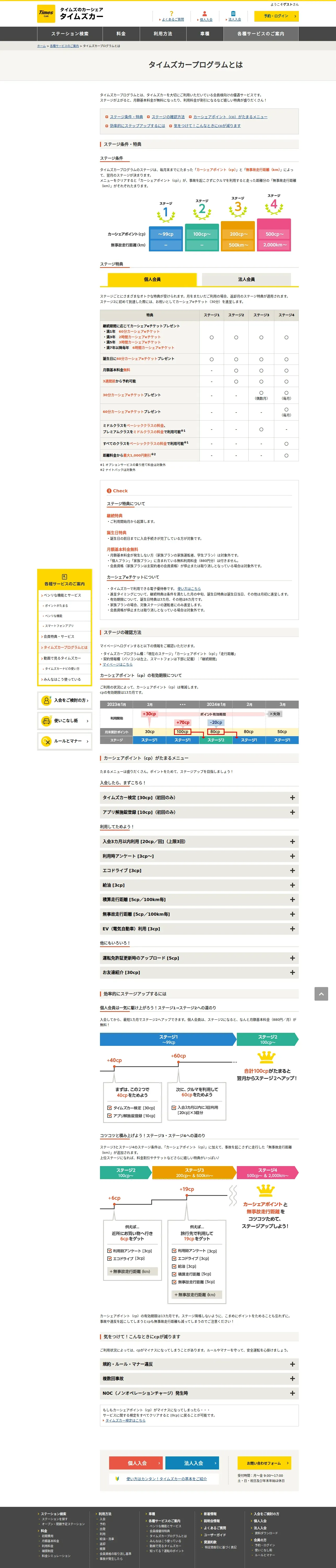This screenshot has width=336, height=1568.
Task: Click the car icon beside 使いこなし術
Action: click(x=46, y=721)
